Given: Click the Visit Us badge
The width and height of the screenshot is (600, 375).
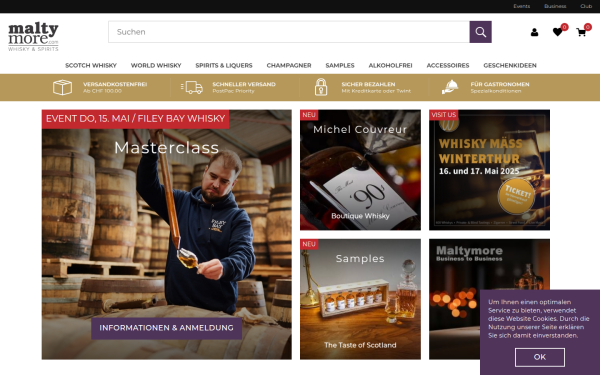Looking at the screenshot, I should [x=443, y=115].
